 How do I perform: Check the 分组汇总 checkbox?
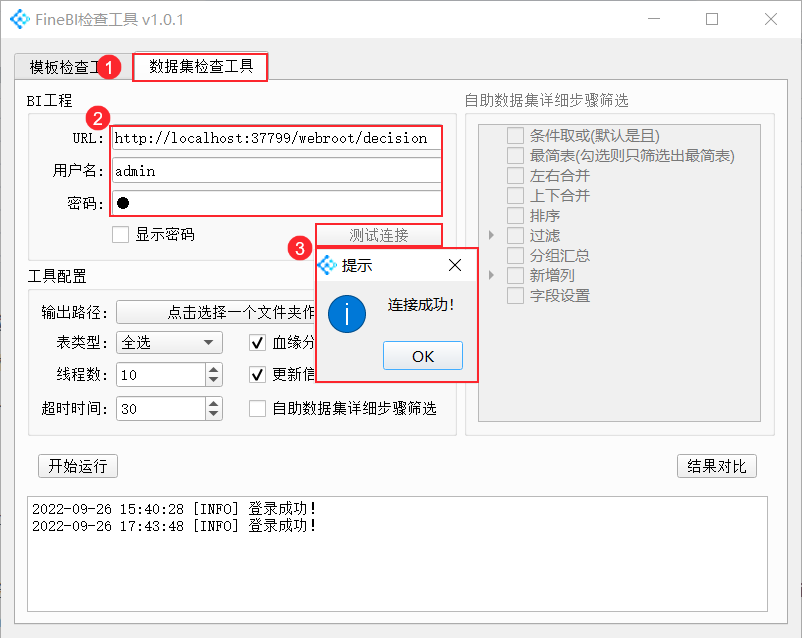[x=516, y=255]
